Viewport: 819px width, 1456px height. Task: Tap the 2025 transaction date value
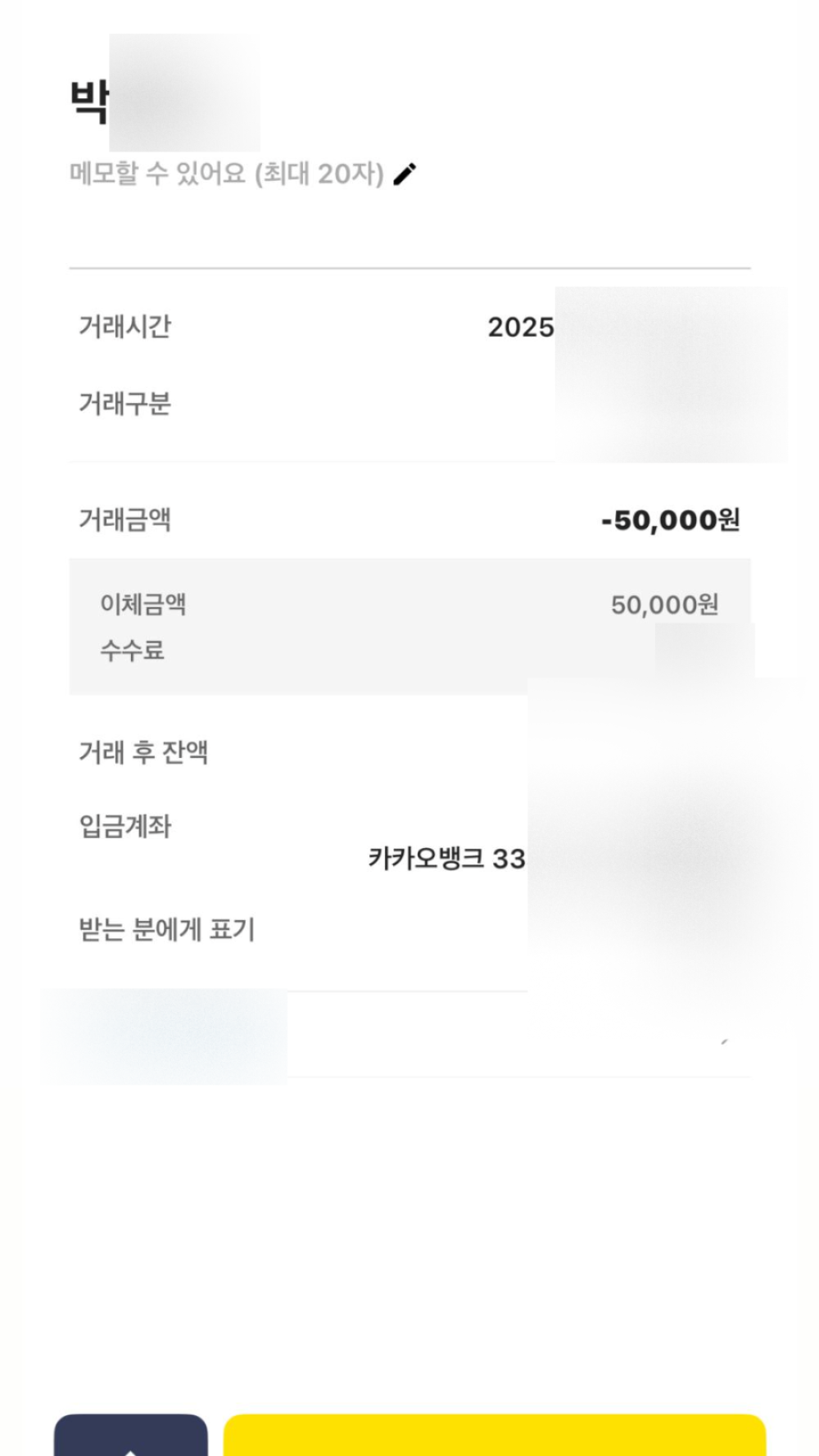click(x=521, y=327)
